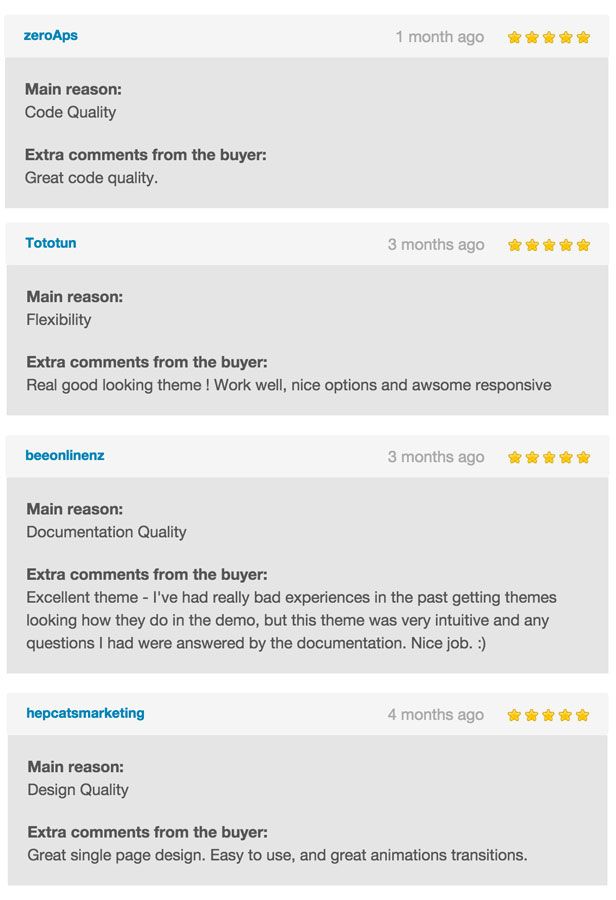Click first star in zeroAps review
Viewport: 616px width, 900px height.
click(514, 38)
